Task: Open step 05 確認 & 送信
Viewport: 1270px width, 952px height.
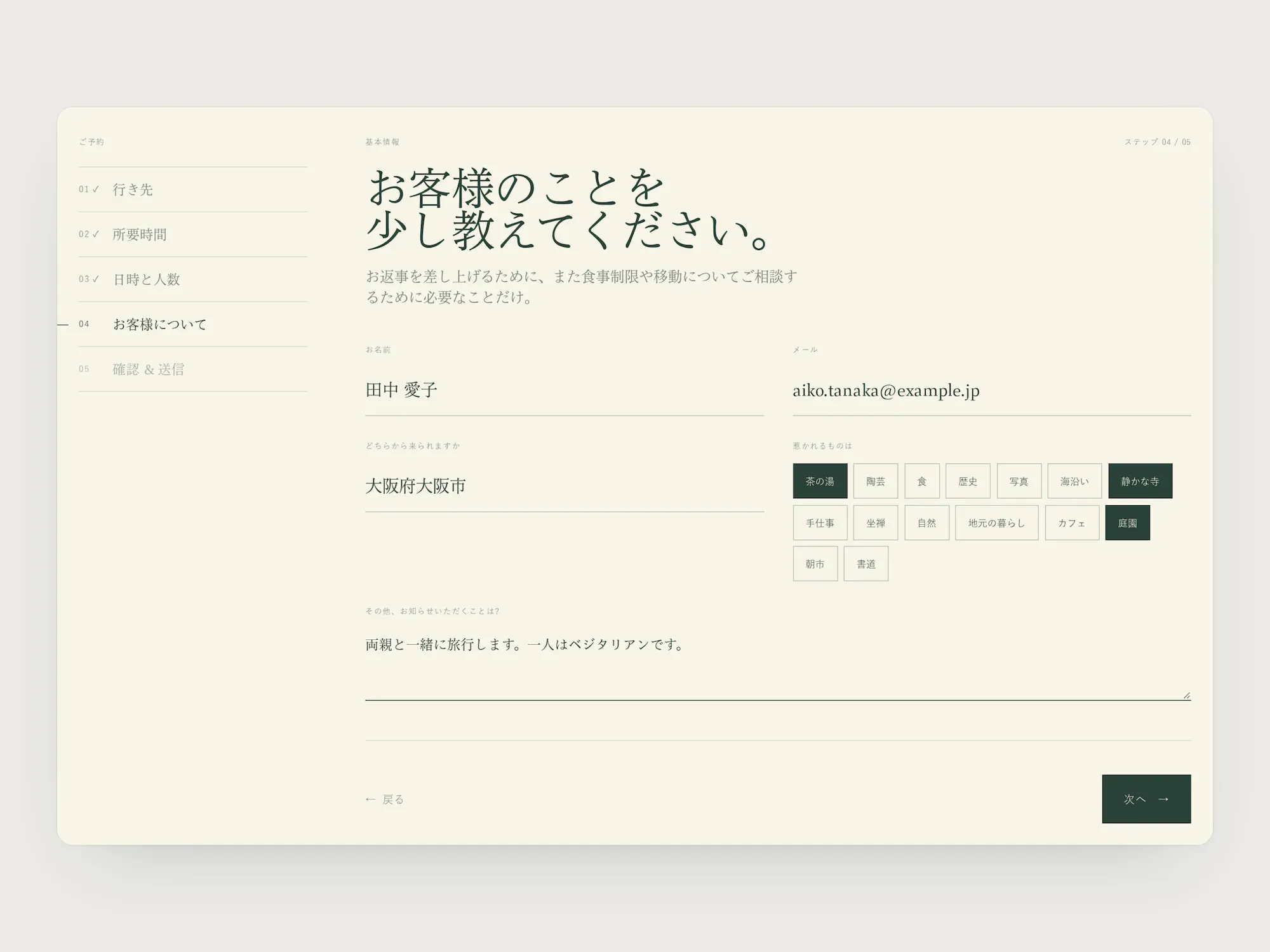Action: pyautogui.click(x=193, y=369)
